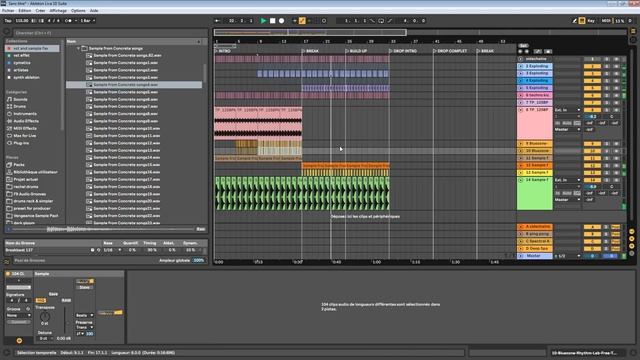Image resolution: width=640 pixels, height=360 pixels.
Task: Select the red 'vst and sample fav' collection
Action: 32,48
